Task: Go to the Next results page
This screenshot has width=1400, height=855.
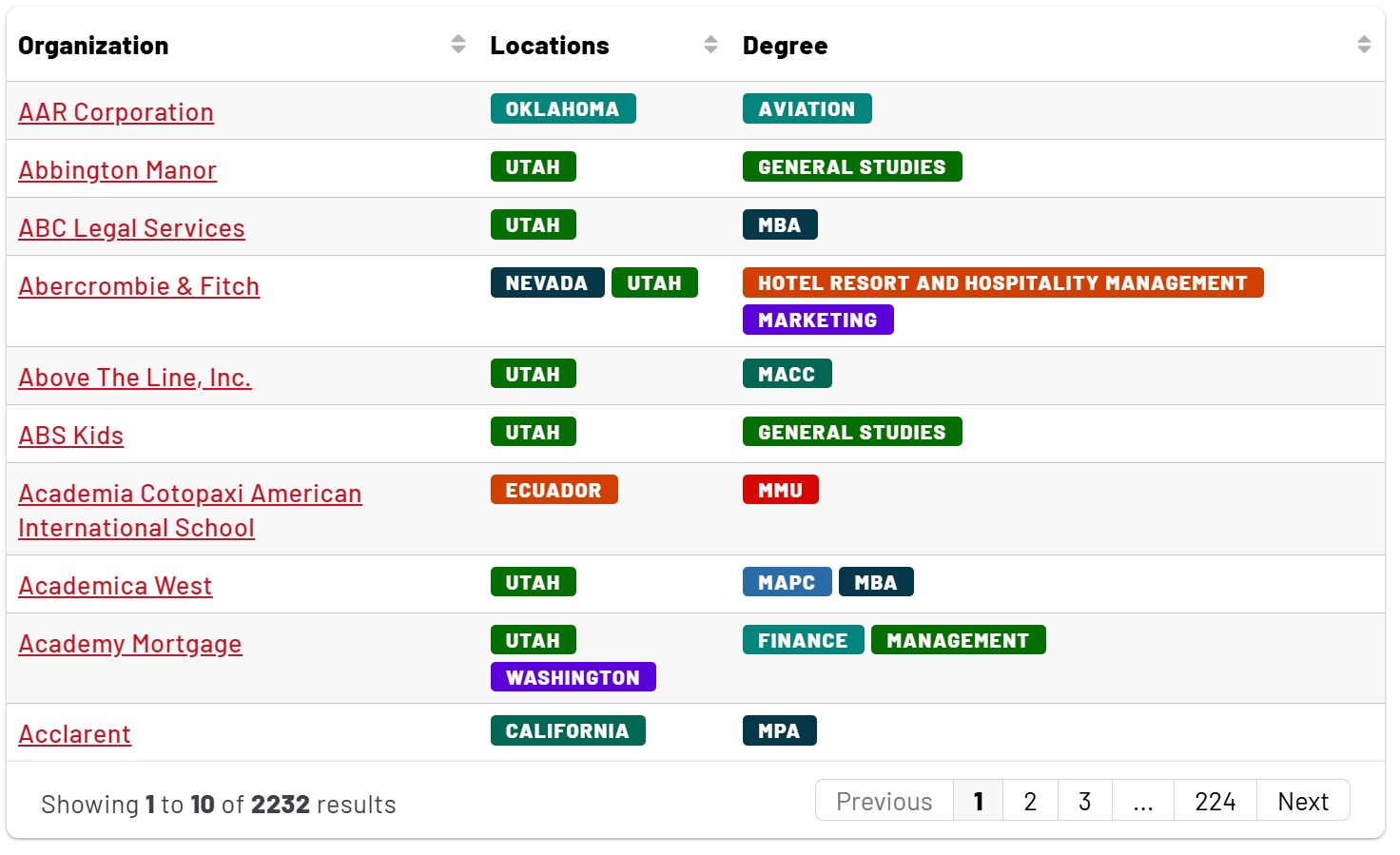Action: pos(1302,802)
